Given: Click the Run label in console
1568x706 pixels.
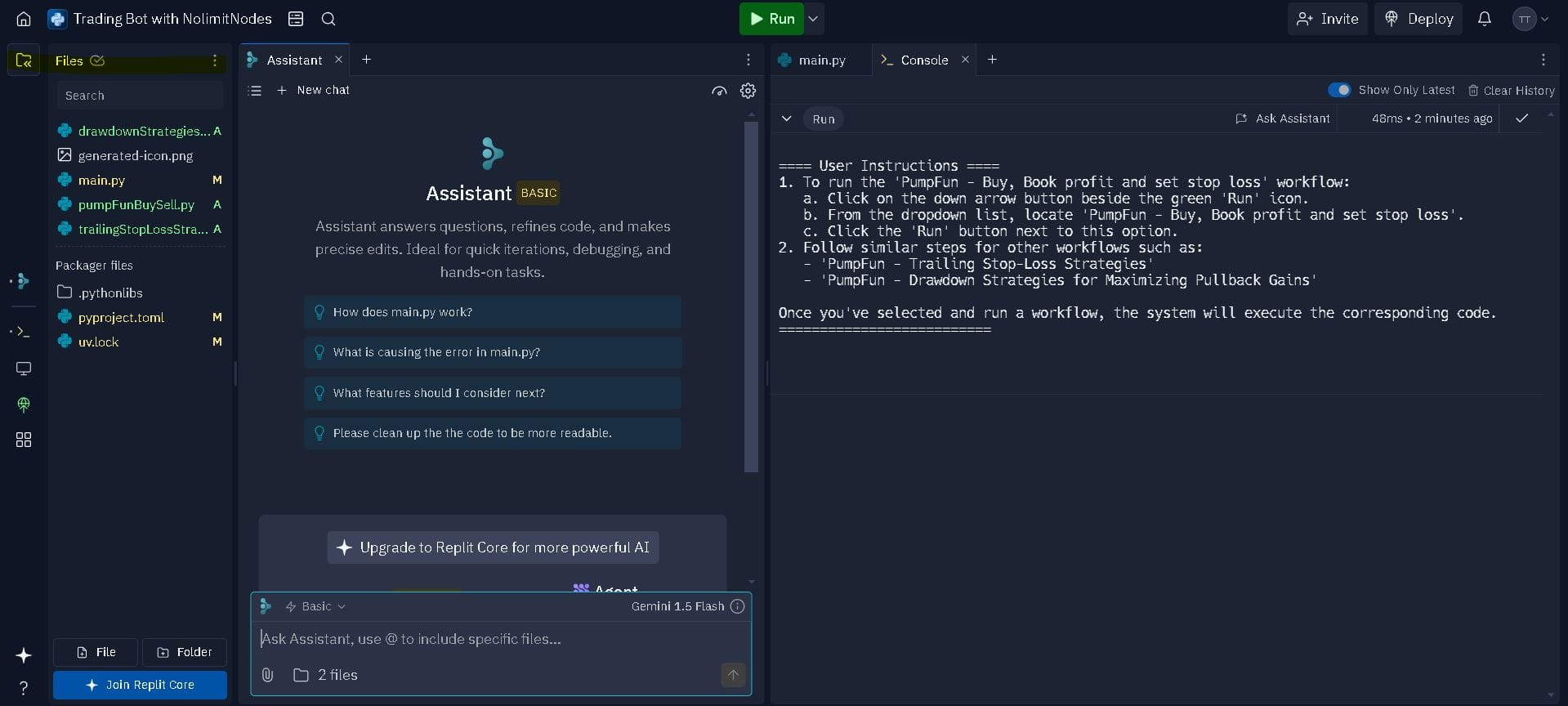Looking at the screenshot, I should click(824, 119).
